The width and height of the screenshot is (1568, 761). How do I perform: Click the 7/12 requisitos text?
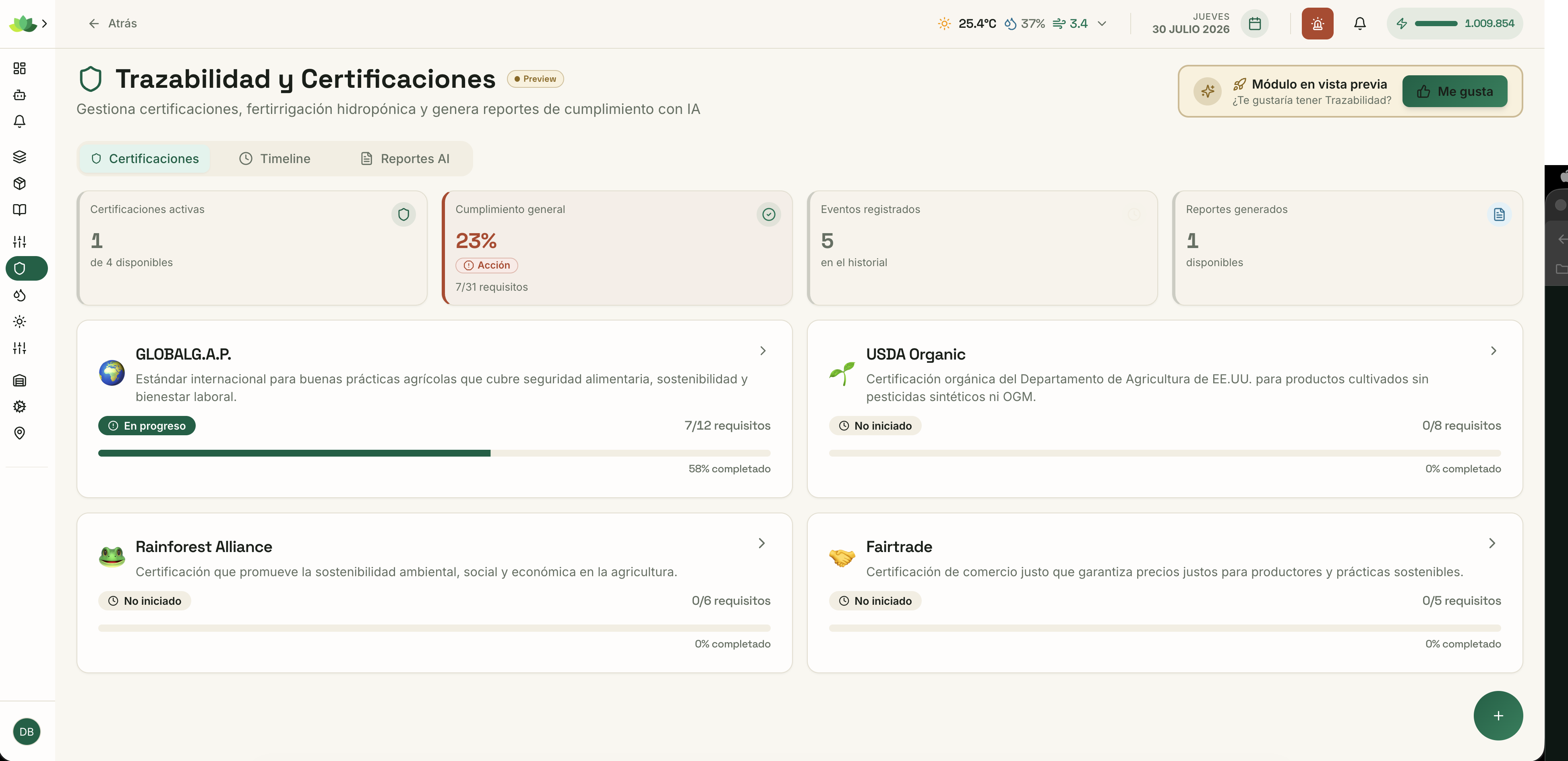tap(727, 426)
